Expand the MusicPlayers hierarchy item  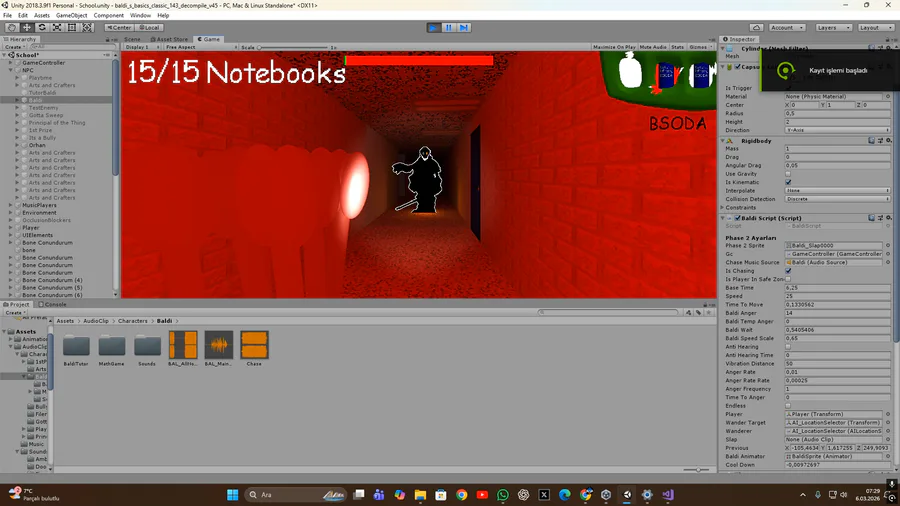[10, 205]
